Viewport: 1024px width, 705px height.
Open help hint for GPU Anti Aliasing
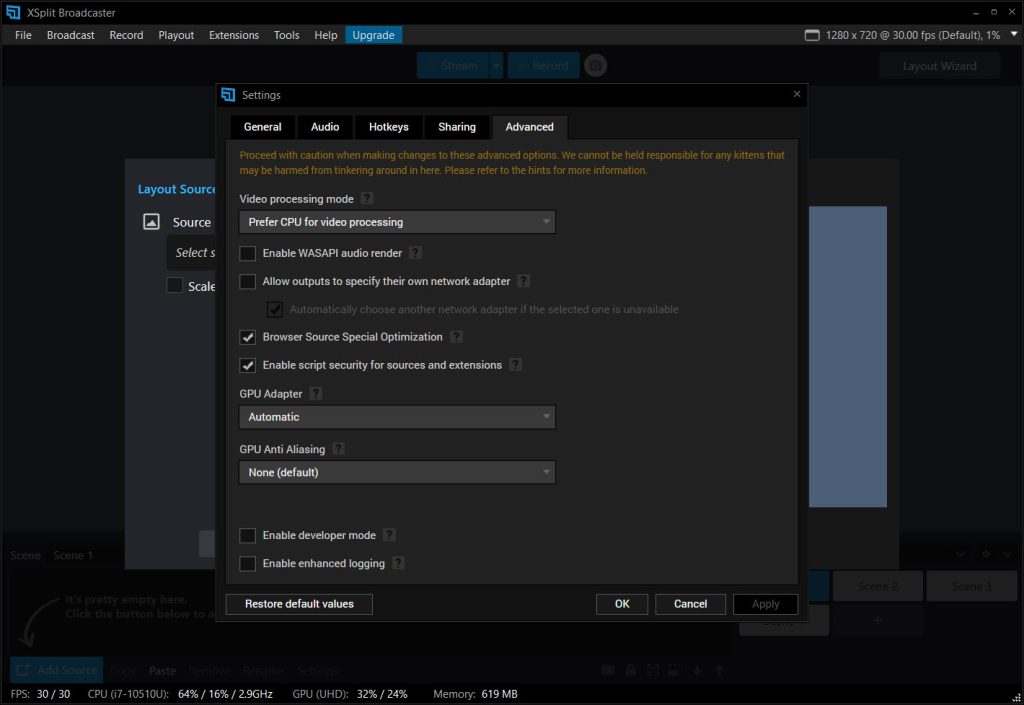(338, 449)
